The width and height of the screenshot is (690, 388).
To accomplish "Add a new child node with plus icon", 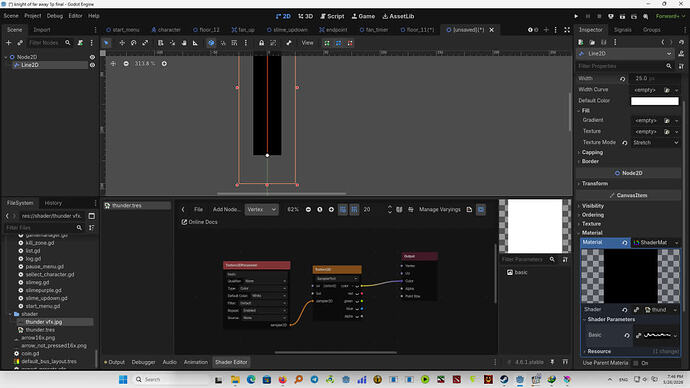I will click(x=8, y=43).
